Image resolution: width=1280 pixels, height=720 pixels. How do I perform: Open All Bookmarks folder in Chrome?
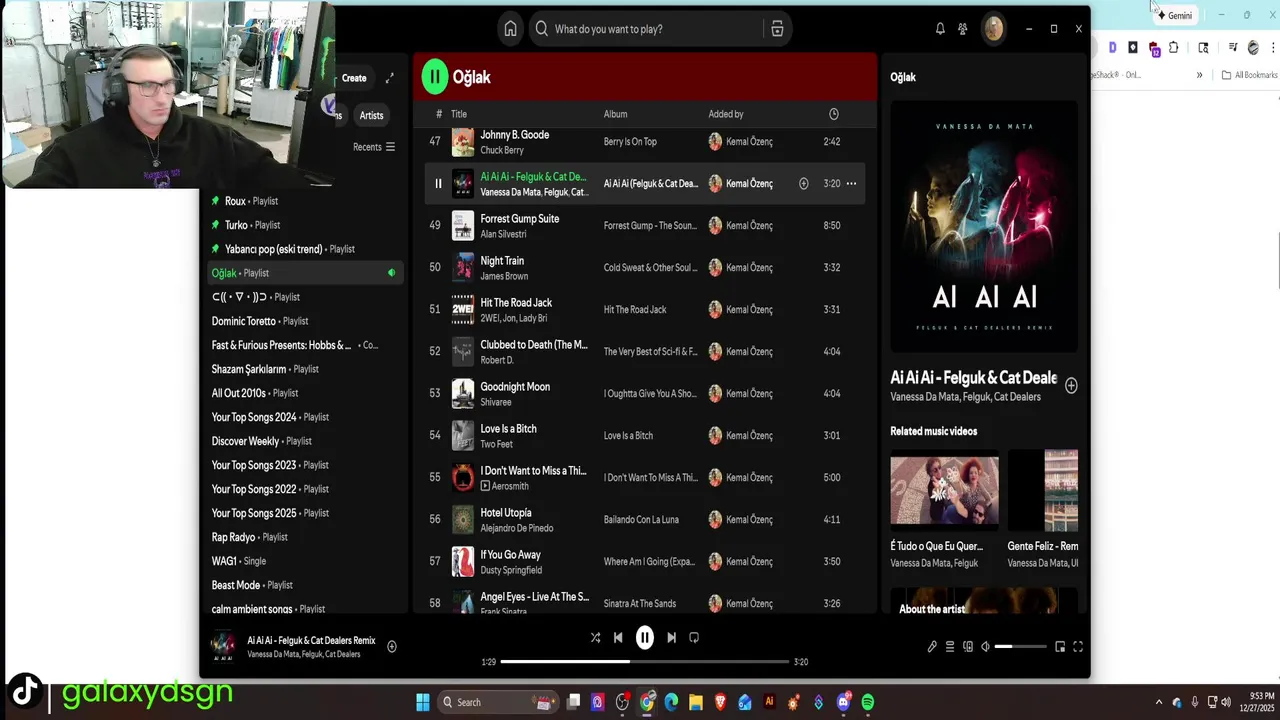(x=1250, y=75)
